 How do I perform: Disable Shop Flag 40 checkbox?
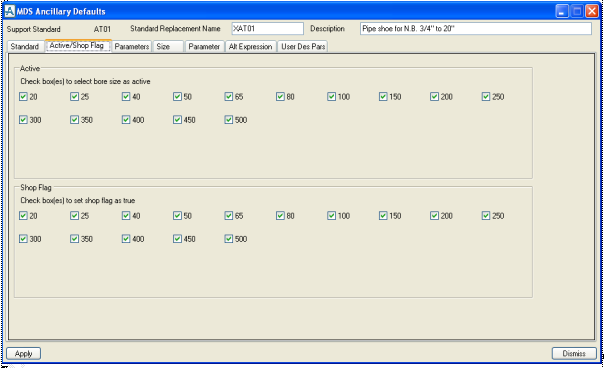(126, 215)
